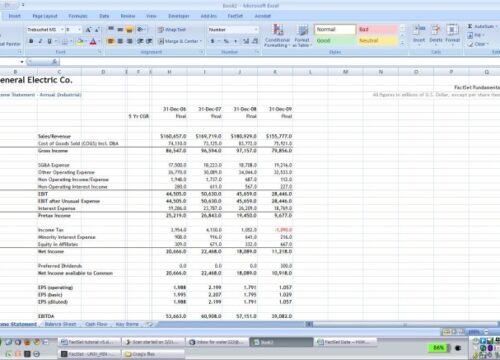Open the Insert ribbon tab
This screenshot has width=500, height=360.
(15, 16)
